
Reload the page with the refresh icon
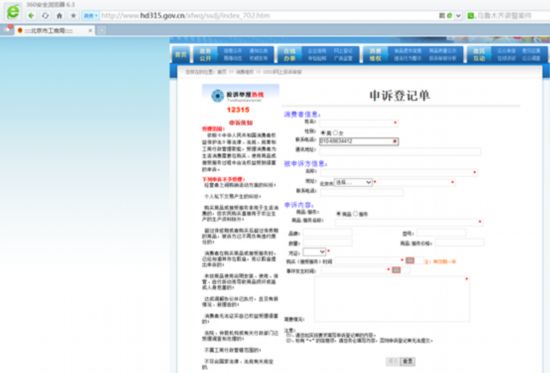[x=45, y=15]
